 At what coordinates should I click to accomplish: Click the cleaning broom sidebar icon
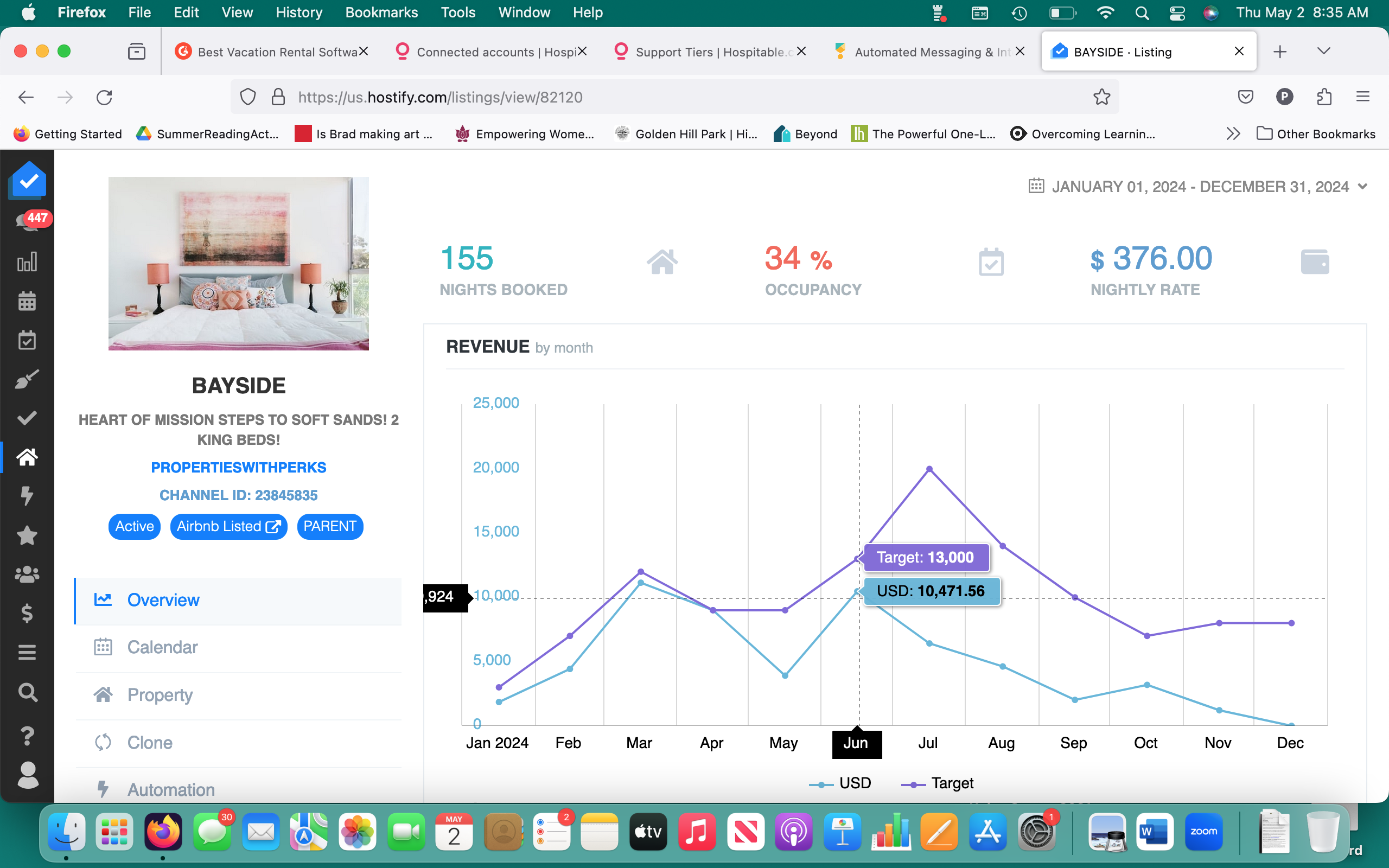click(27, 379)
